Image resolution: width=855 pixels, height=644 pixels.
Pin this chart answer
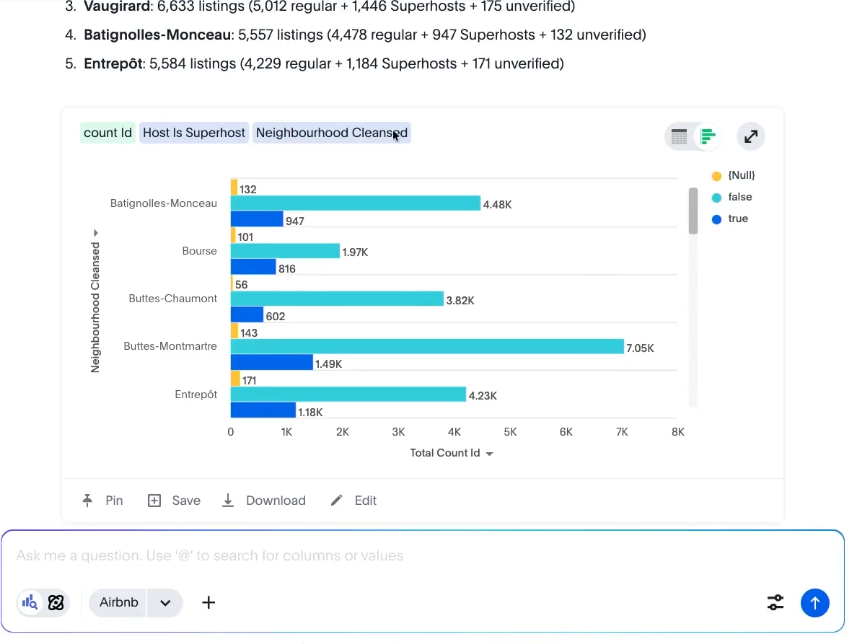tap(103, 500)
